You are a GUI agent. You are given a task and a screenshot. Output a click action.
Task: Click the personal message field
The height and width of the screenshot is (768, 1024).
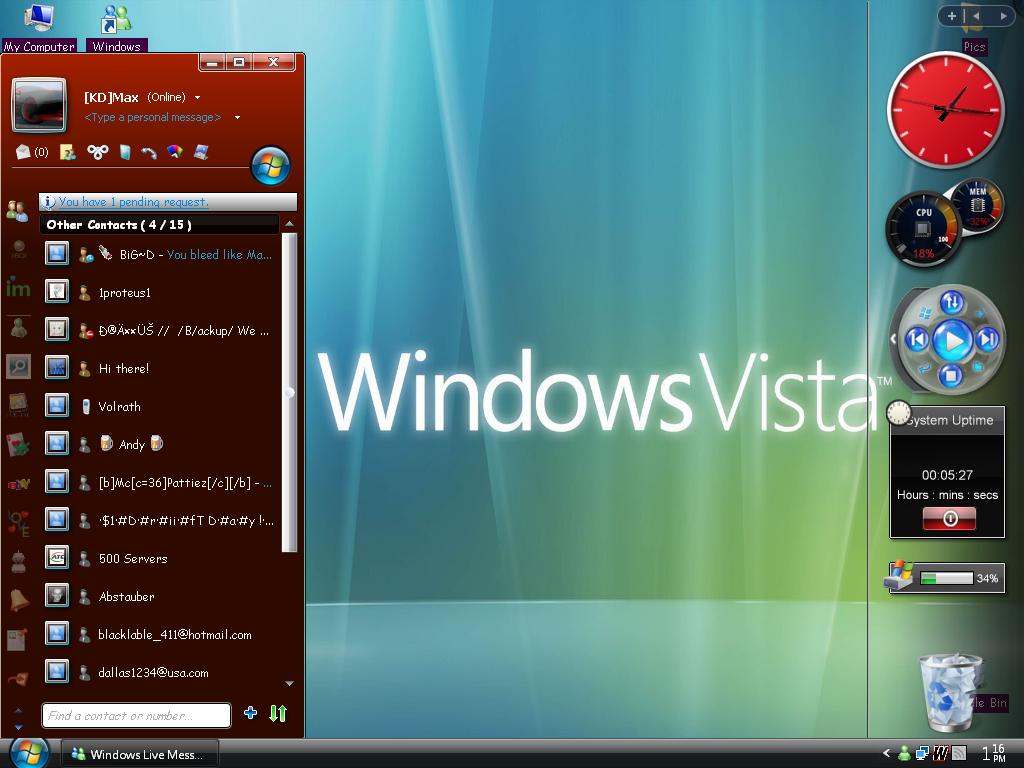[x=153, y=118]
